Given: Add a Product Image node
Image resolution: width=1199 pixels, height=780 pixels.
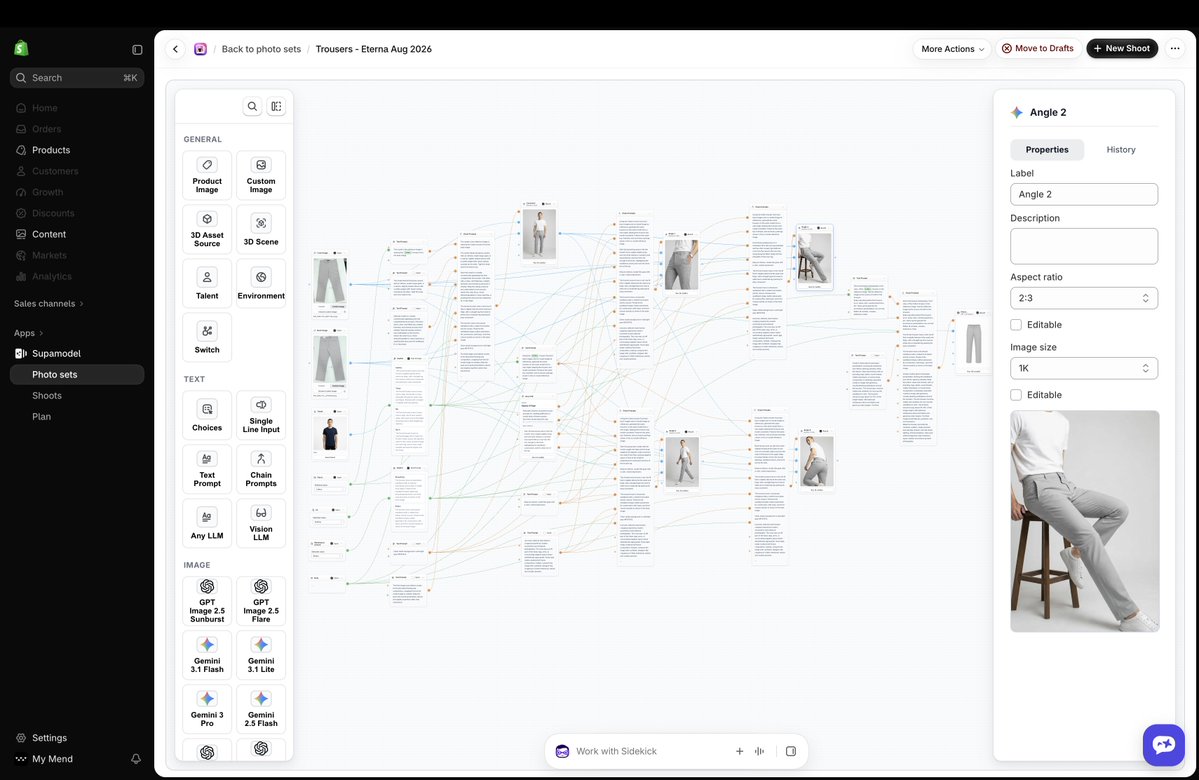Looking at the screenshot, I should [x=206, y=176].
